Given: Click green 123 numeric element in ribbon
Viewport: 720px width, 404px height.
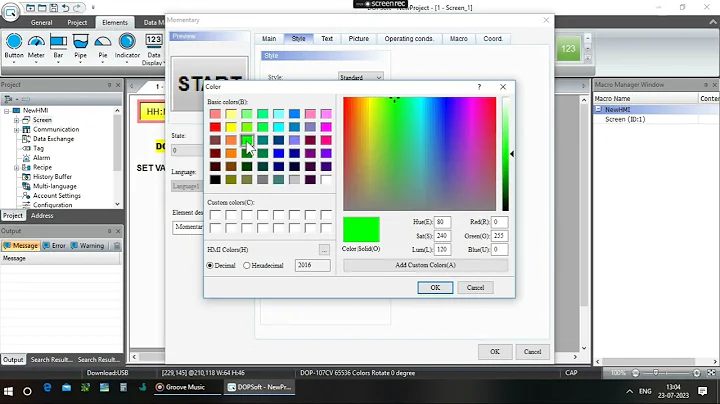Looking at the screenshot, I should [x=568, y=49].
